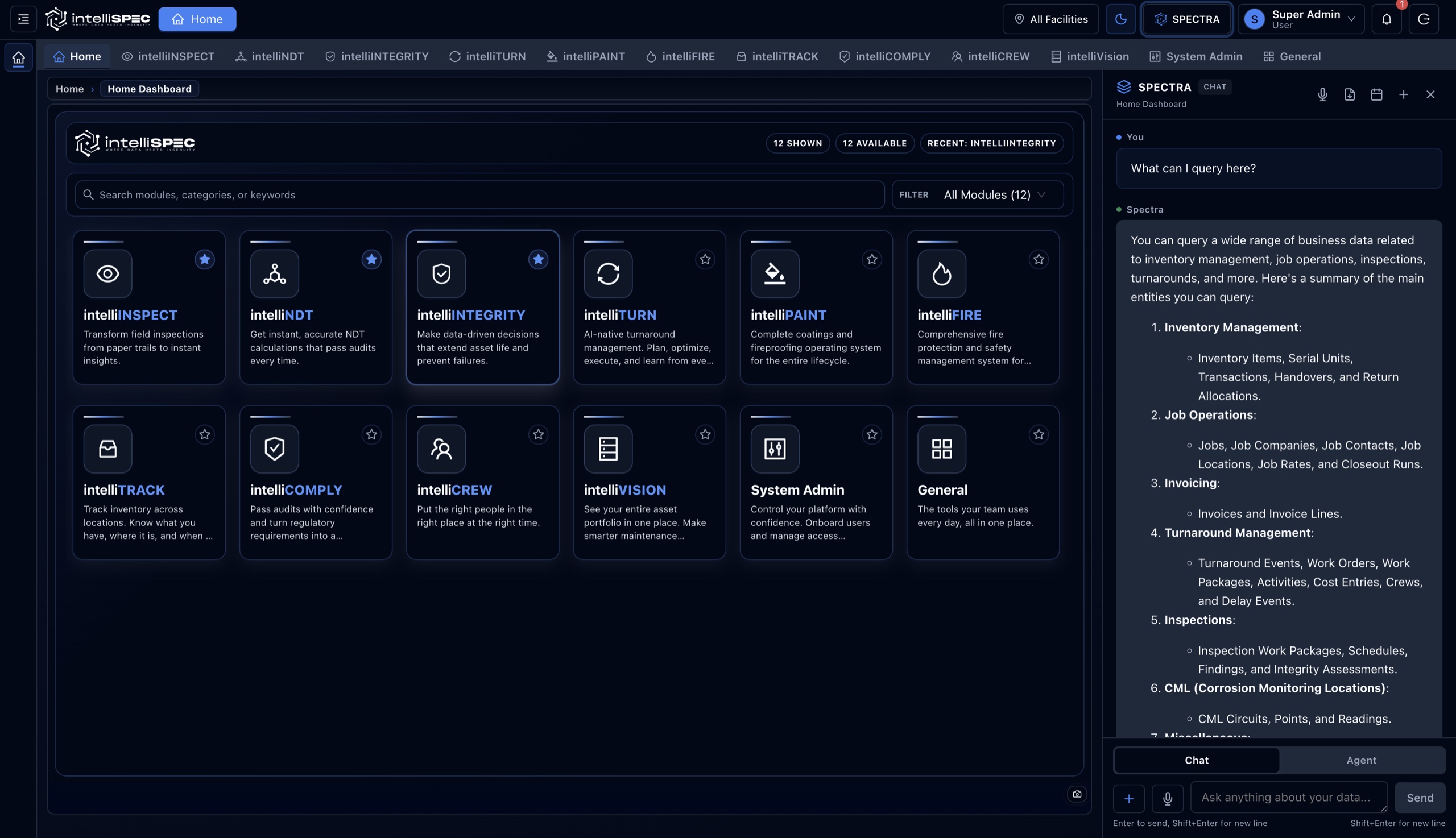Click microphone button beside chat input
This screenshot has width=1456, height=838.
click(1167, 799)
